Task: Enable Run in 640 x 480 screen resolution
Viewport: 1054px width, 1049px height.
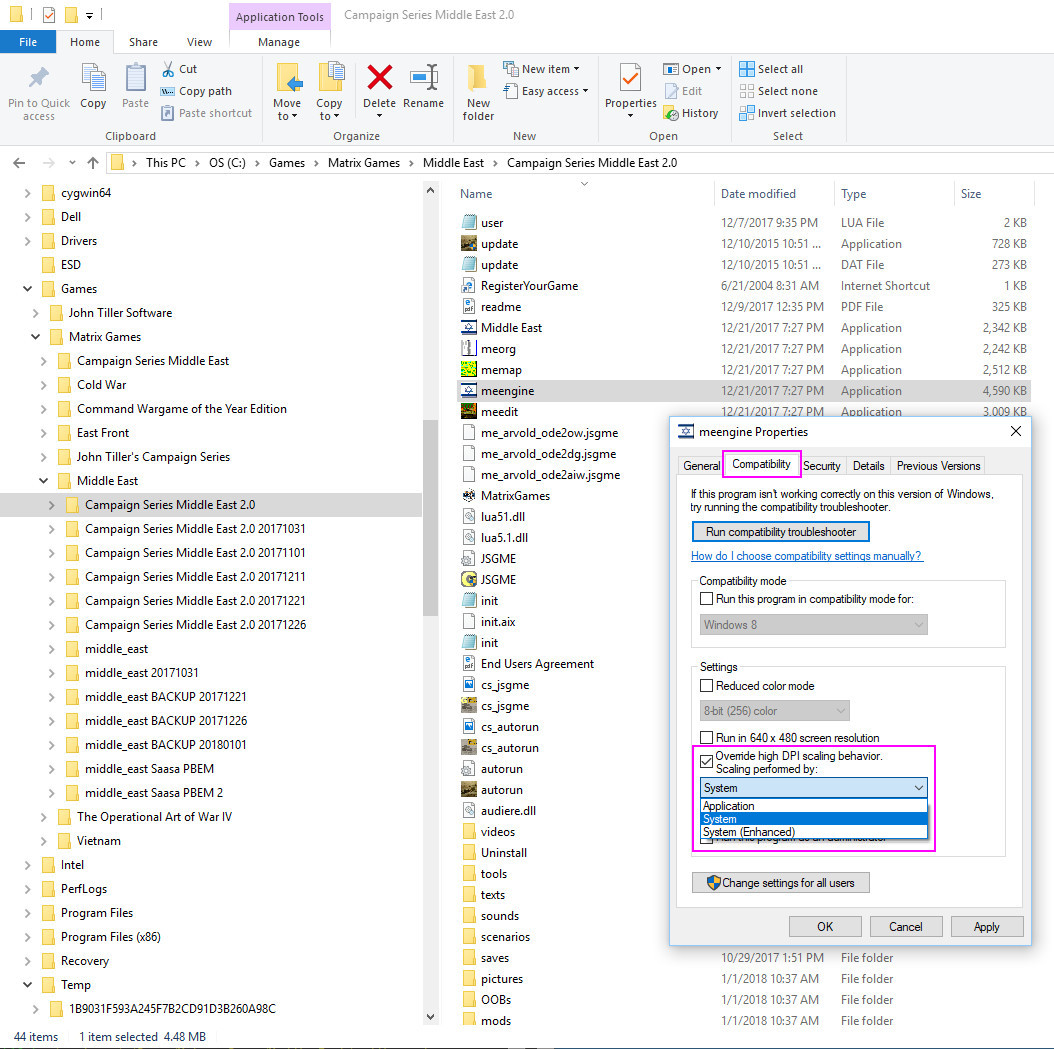Action: pyautogui.click(x=706, y=737)
